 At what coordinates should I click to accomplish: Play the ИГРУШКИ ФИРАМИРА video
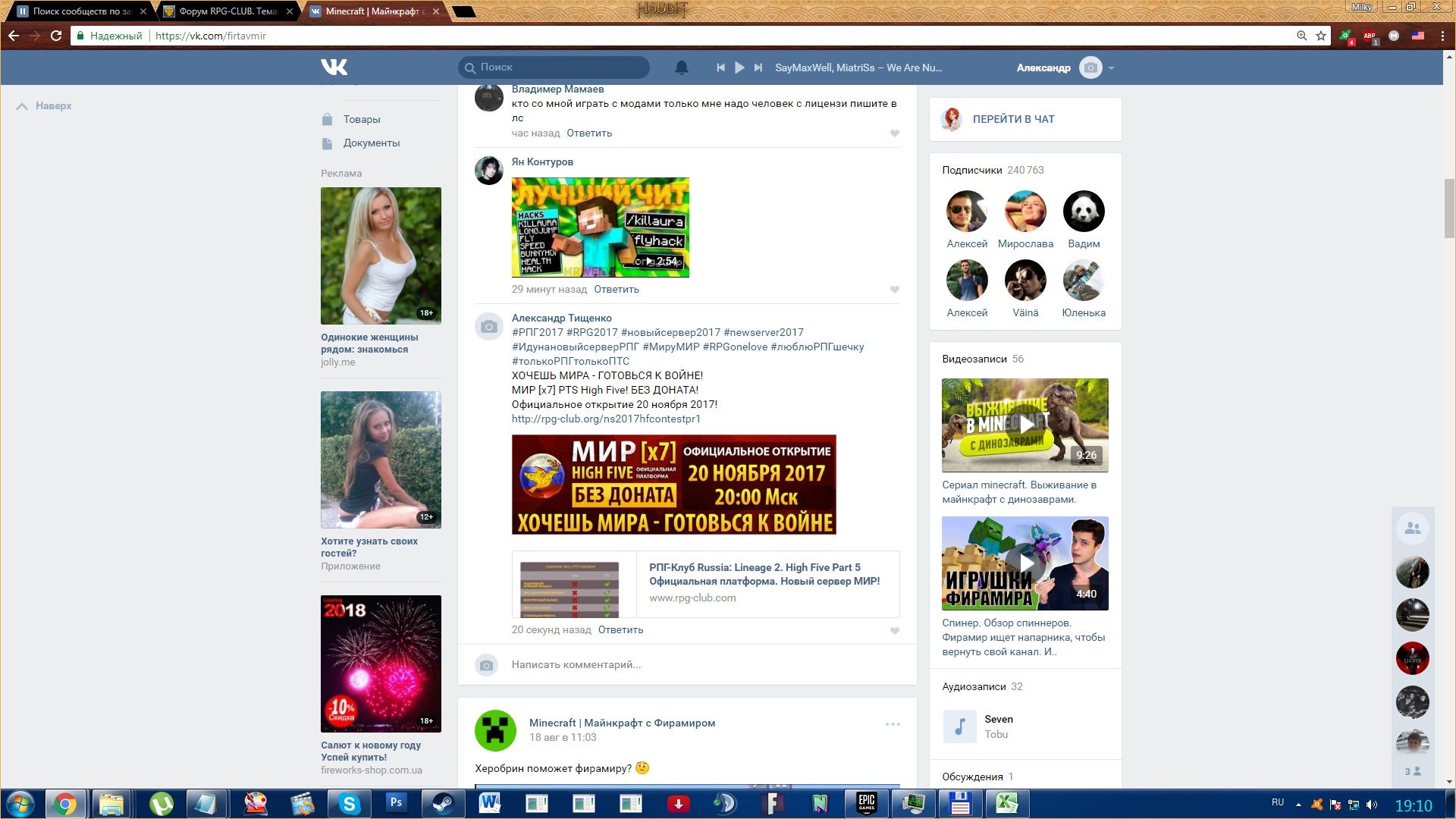point(1025,563)
